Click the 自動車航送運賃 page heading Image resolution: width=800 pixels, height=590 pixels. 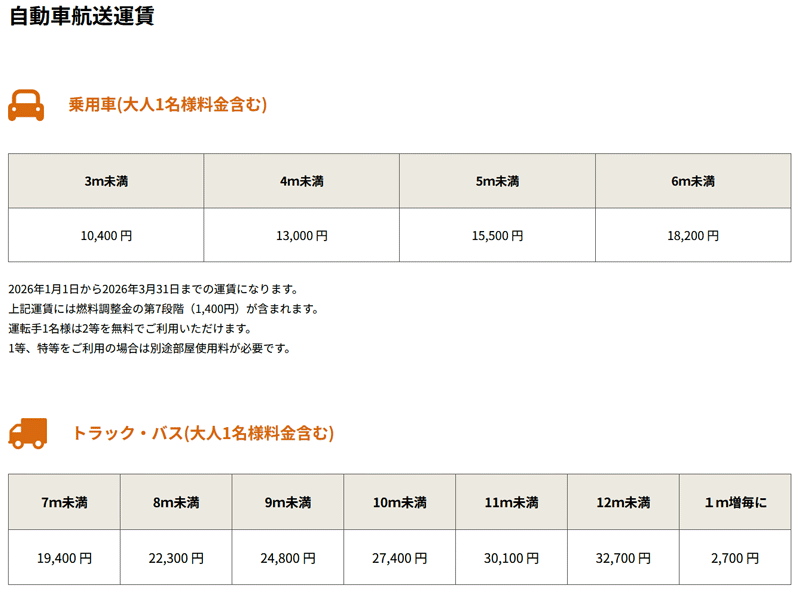coord(81,17)
